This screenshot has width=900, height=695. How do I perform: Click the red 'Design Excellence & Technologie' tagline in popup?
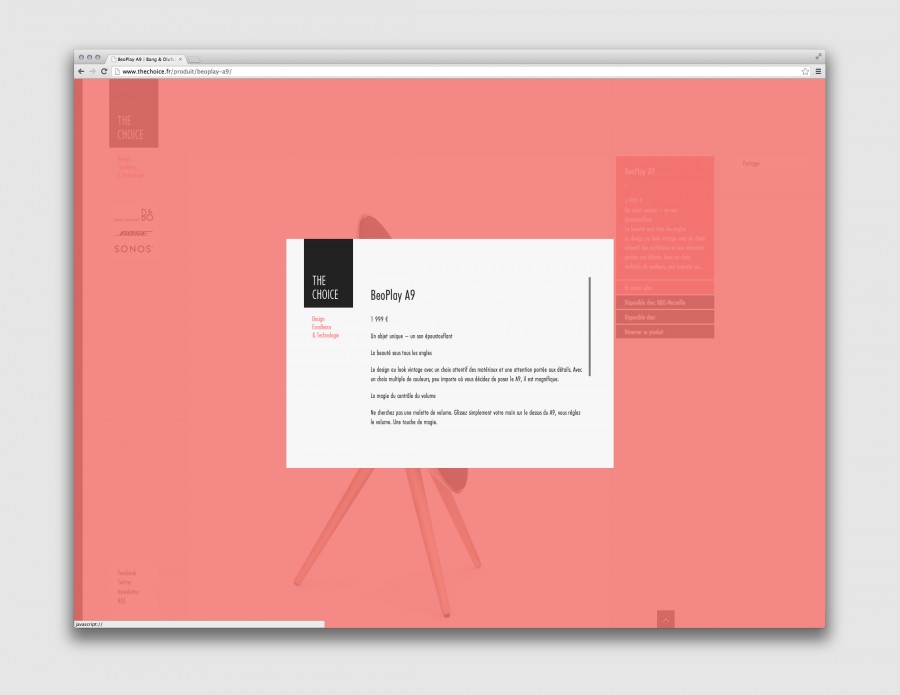point(325,327)
